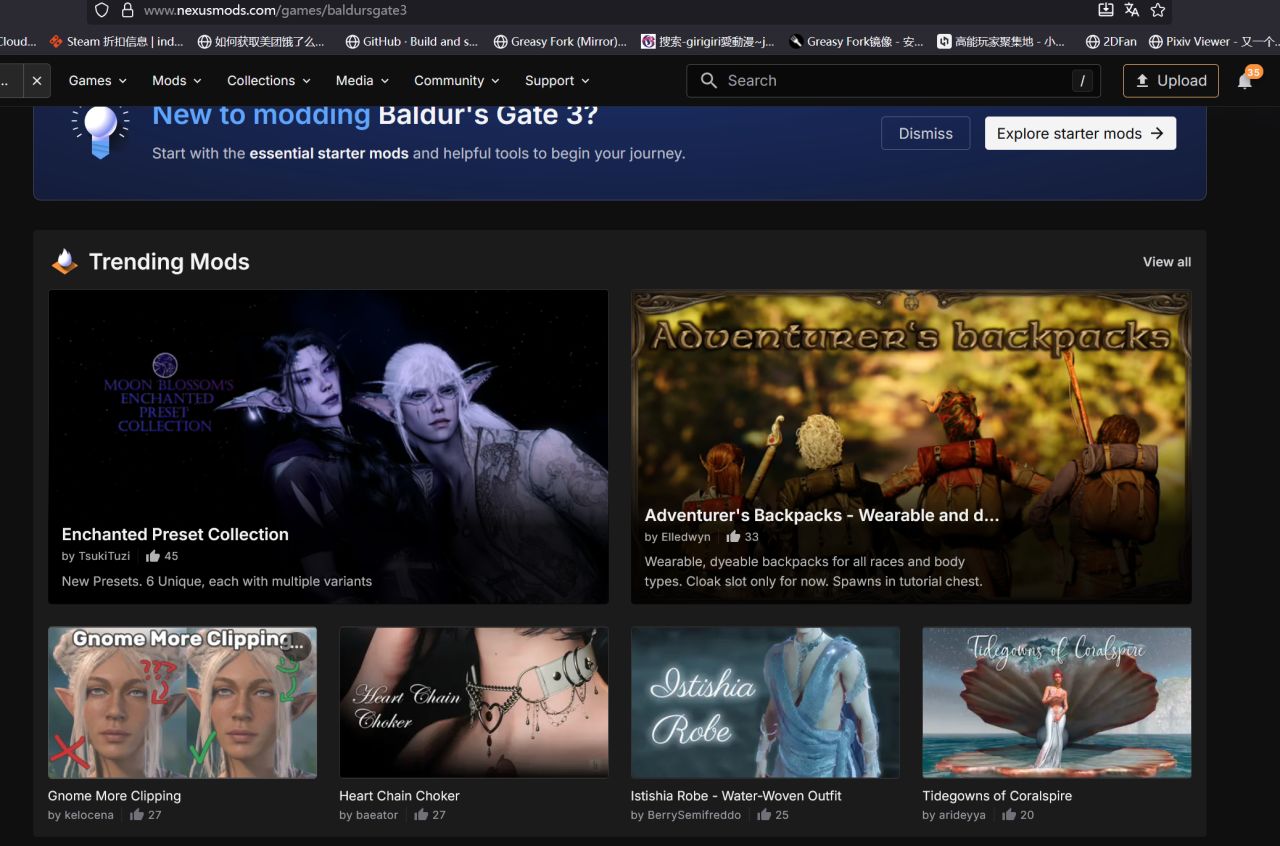Open the Tidegowns of Coralspire thumbnail
The width and height of the screenshot is (1280, 846).
click(1056, 702)
